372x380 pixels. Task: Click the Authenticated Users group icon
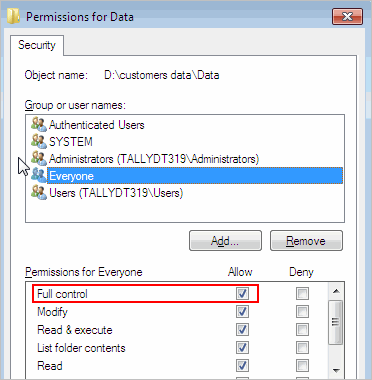coord(39,125)
